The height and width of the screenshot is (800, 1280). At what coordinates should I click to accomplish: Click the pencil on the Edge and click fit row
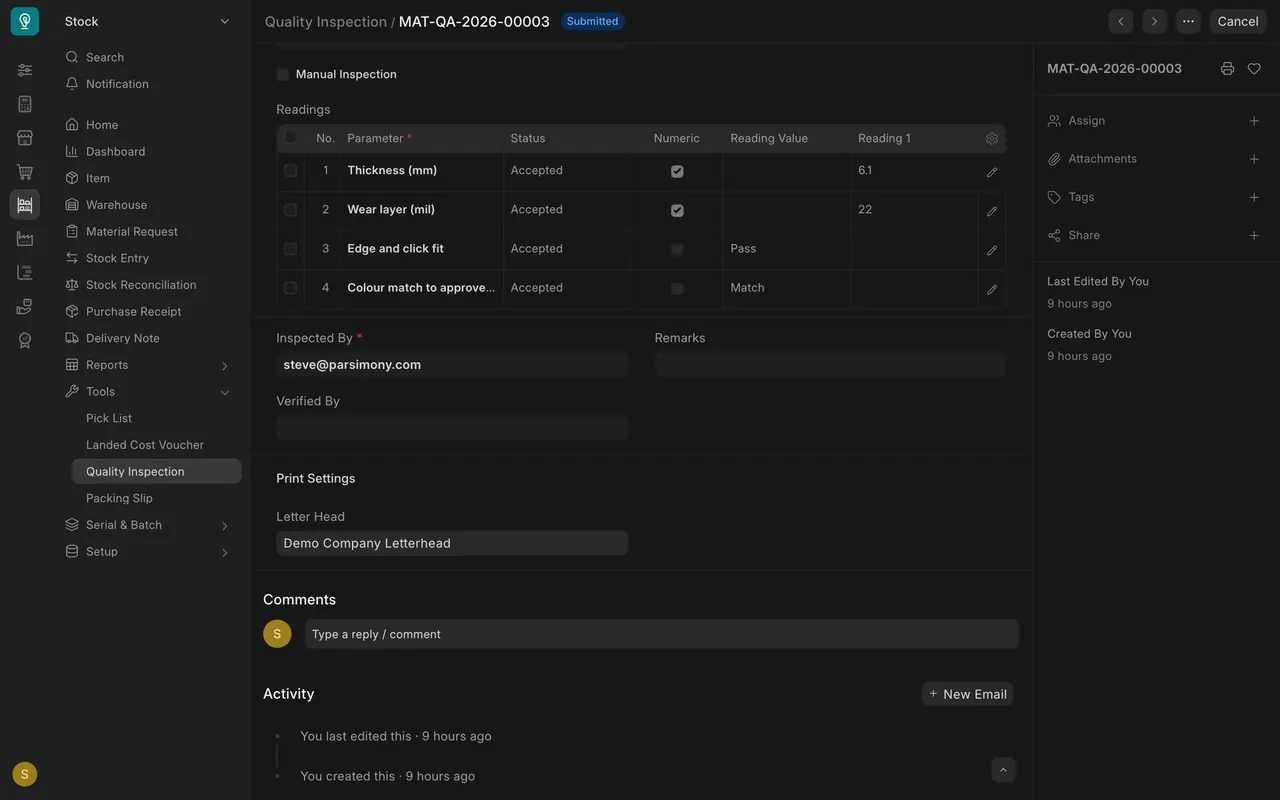(992, 250)
